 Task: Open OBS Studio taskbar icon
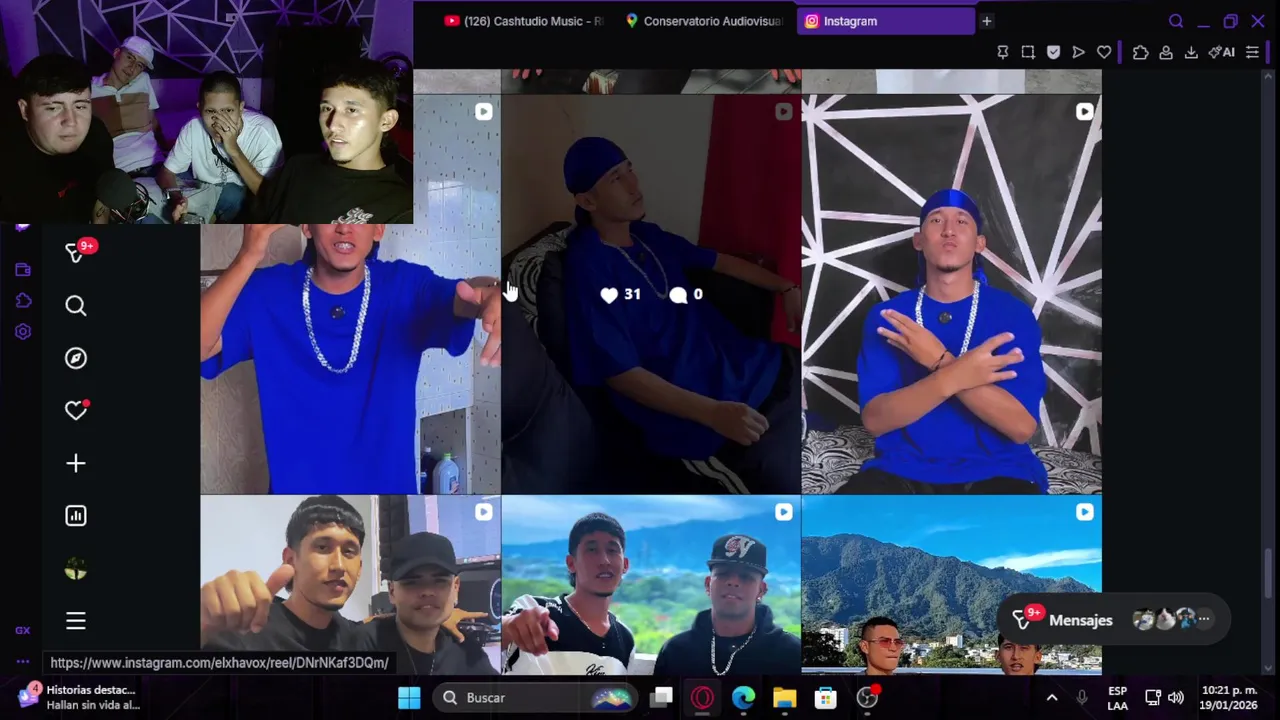[867, 698]
